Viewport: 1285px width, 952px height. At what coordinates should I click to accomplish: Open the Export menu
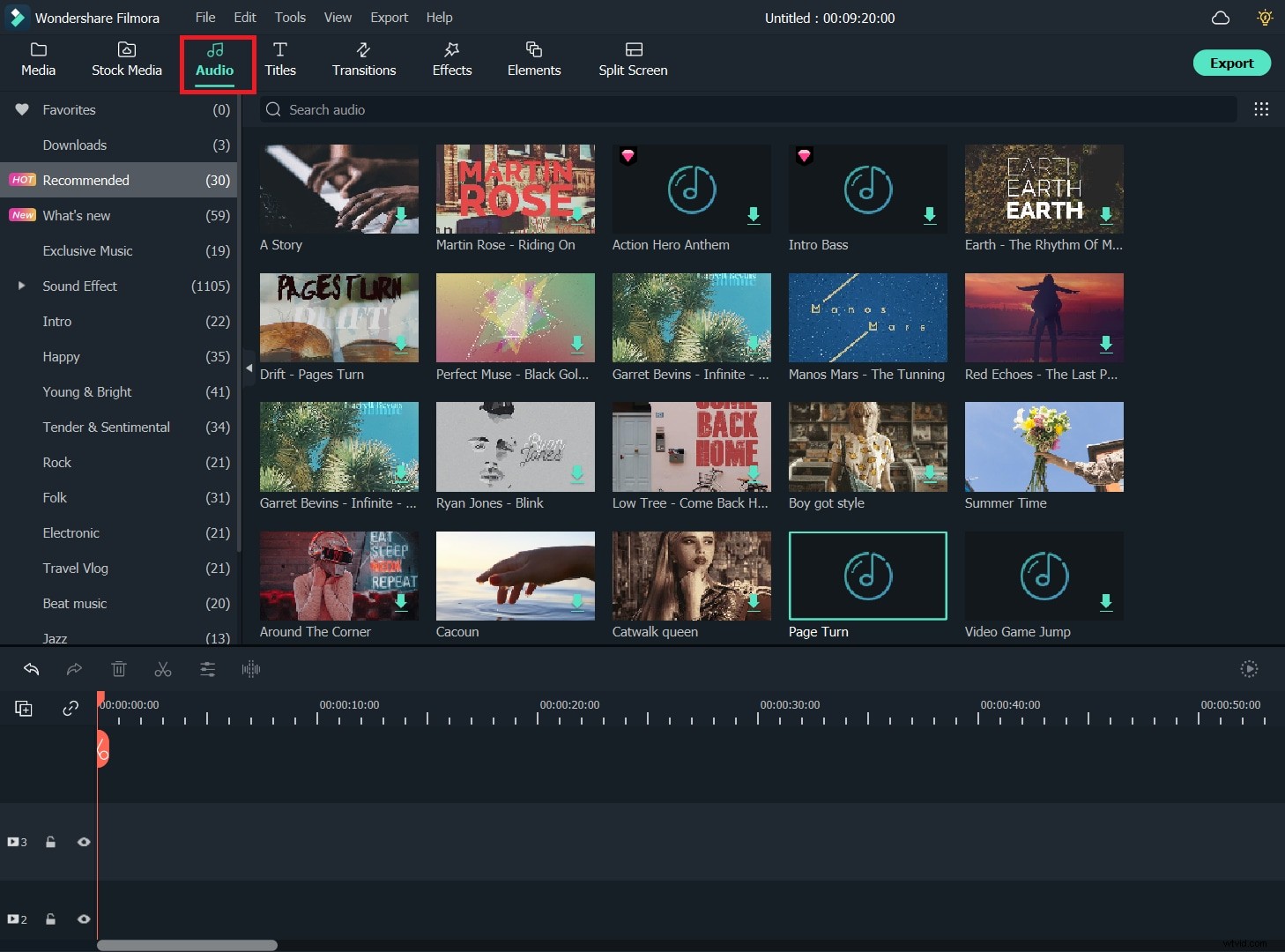389,17
